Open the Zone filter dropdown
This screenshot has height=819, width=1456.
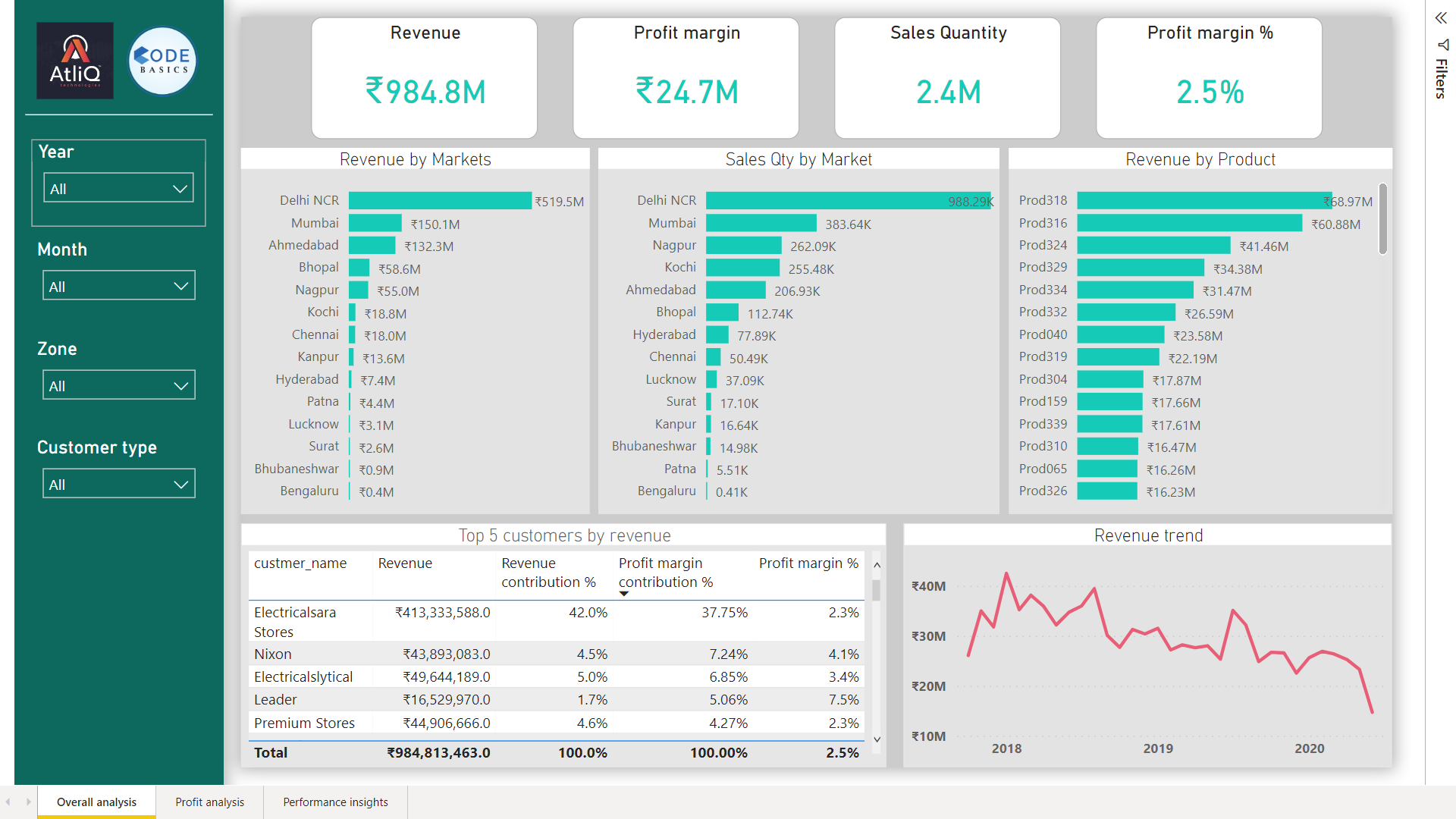pyautogui.click(x=181, y=384)
